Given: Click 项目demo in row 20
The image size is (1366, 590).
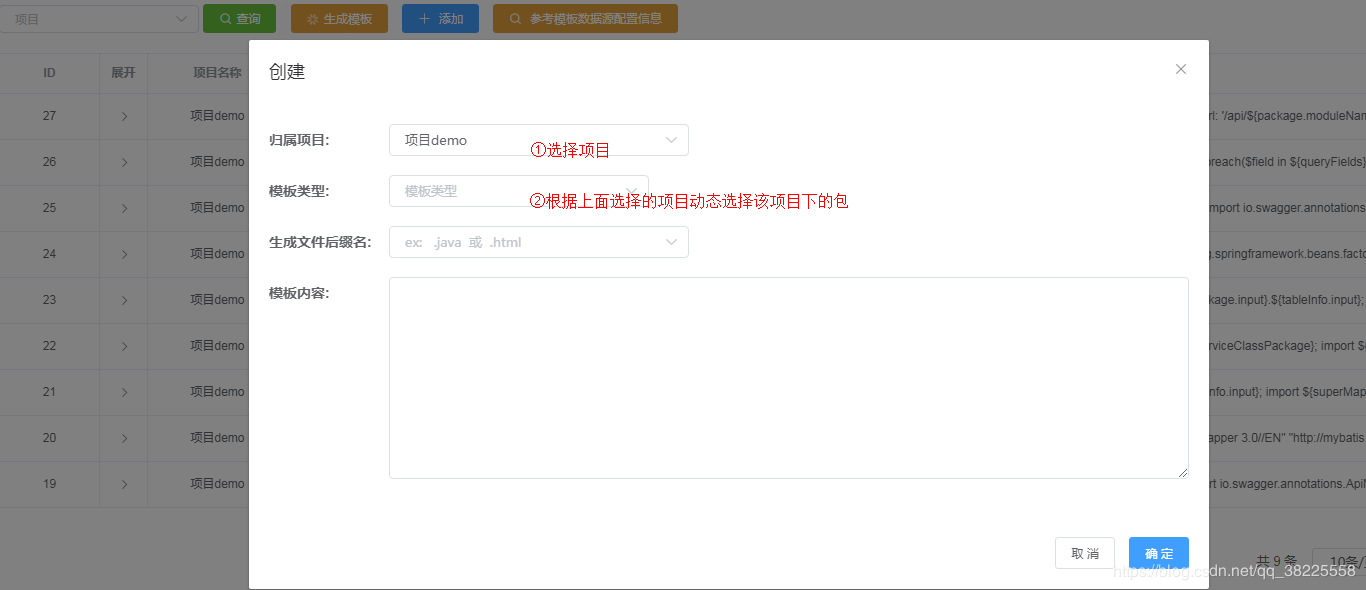Looking at the screenshot, I should pyautogui.click(x=217, y=438).
